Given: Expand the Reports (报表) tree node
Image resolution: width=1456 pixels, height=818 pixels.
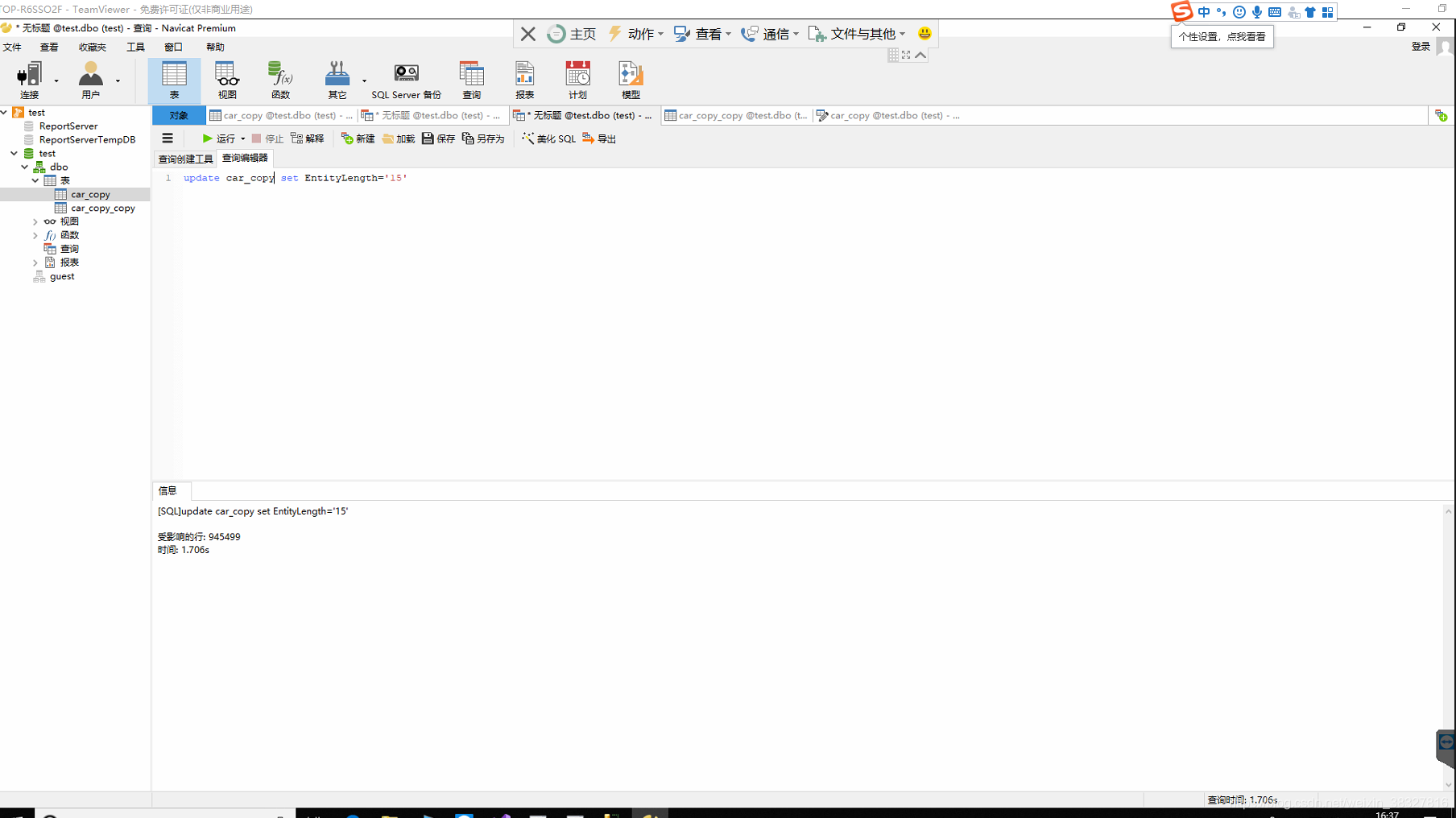Looking at the screenshot, I should (x=35, y=262).
